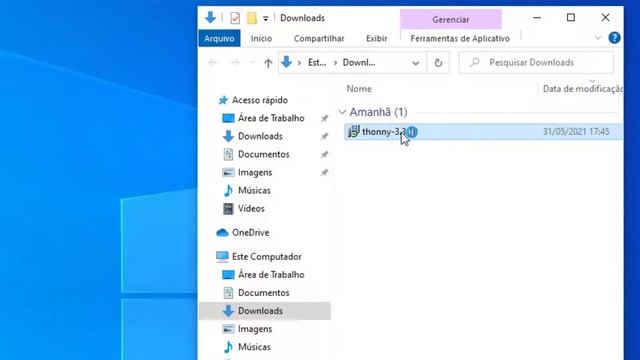This screenshot has width=640, height=360.
Task: Minimize the Downloads window
Action: click(537, 18)
